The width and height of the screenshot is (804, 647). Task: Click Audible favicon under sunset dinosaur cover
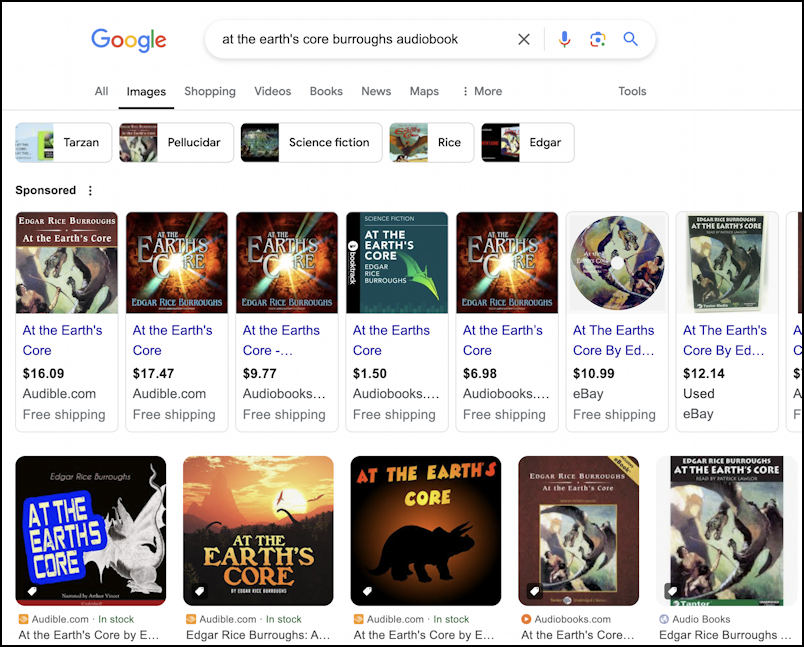click(x=191, y=619)
